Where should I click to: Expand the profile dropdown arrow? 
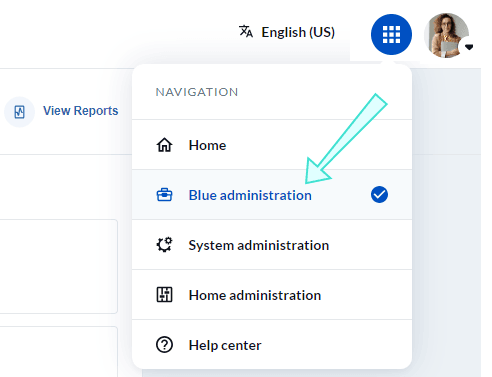469,47
